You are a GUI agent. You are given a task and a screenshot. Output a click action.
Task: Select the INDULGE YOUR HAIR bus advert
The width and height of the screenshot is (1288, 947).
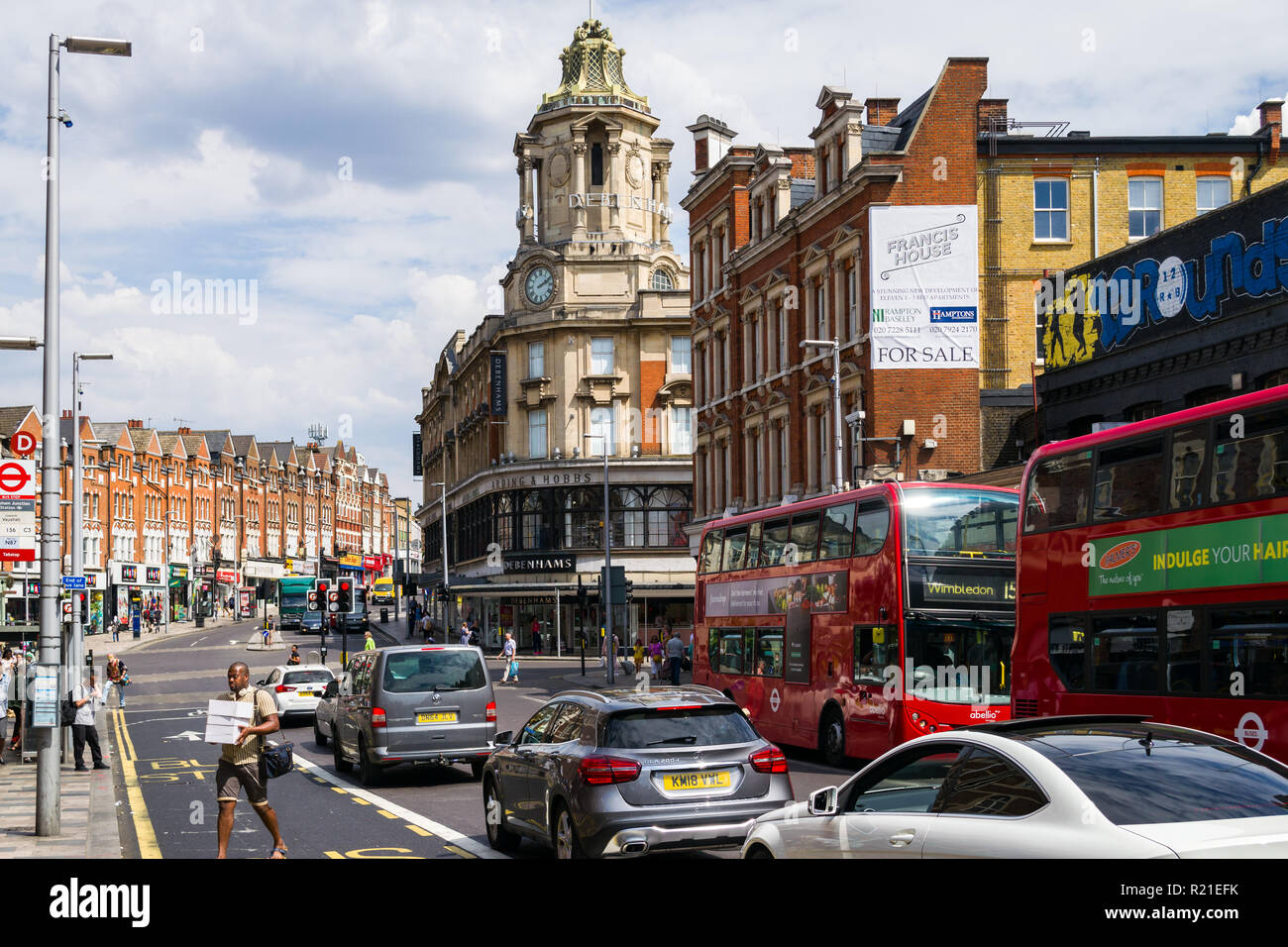pos(1188,556)
